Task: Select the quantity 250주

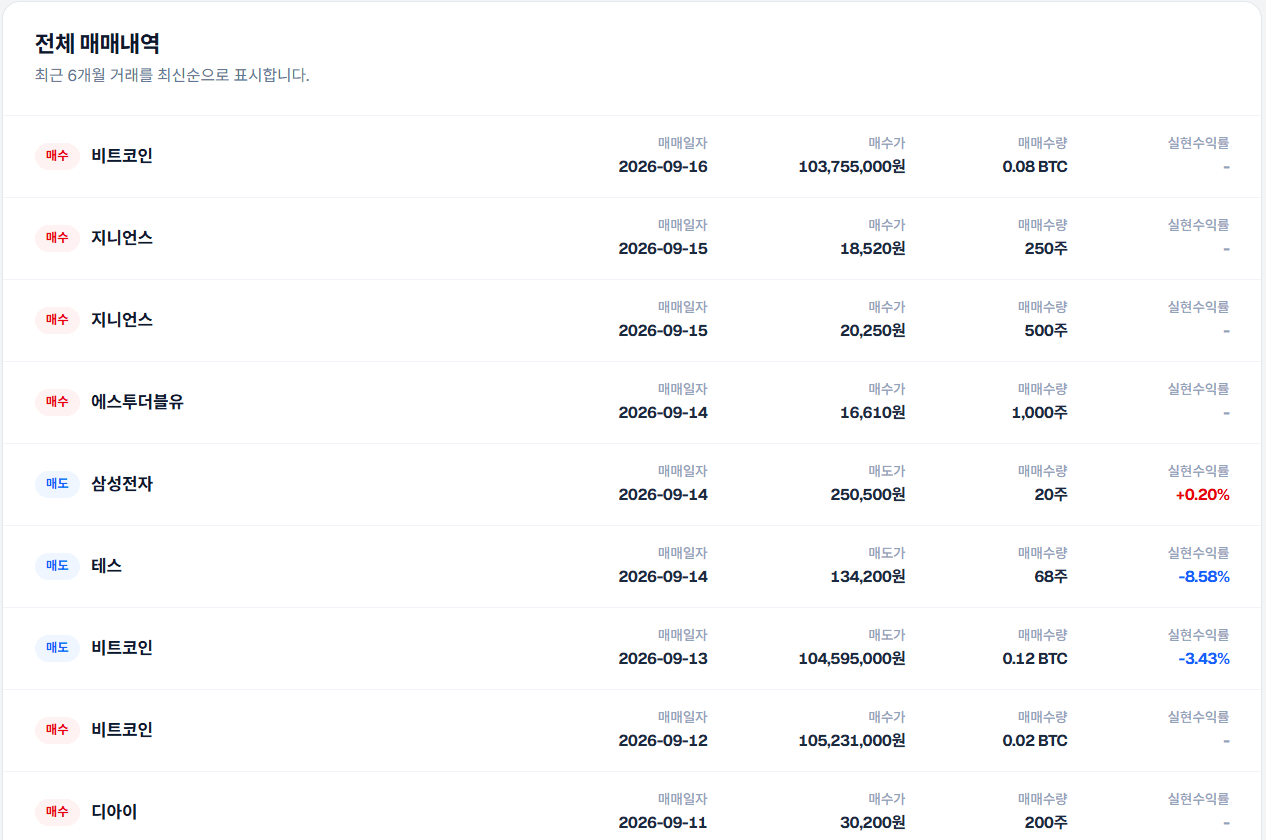Action: [1046, 249]
